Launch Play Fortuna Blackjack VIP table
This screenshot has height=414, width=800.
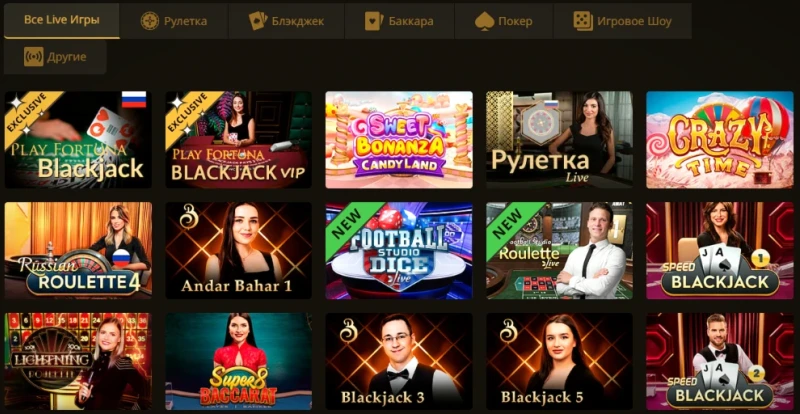[238, 140]
